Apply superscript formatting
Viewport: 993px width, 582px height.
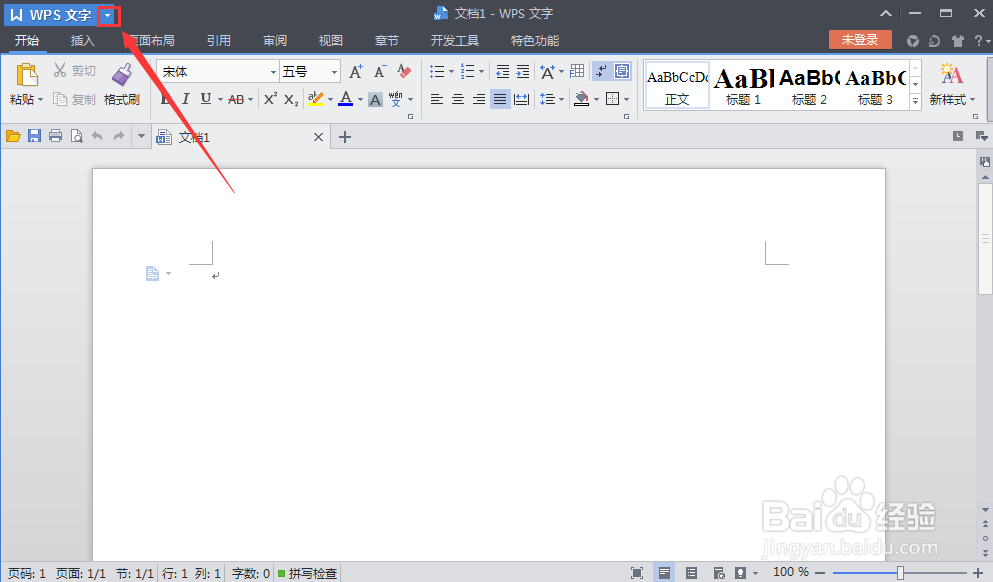click(269, 96)
